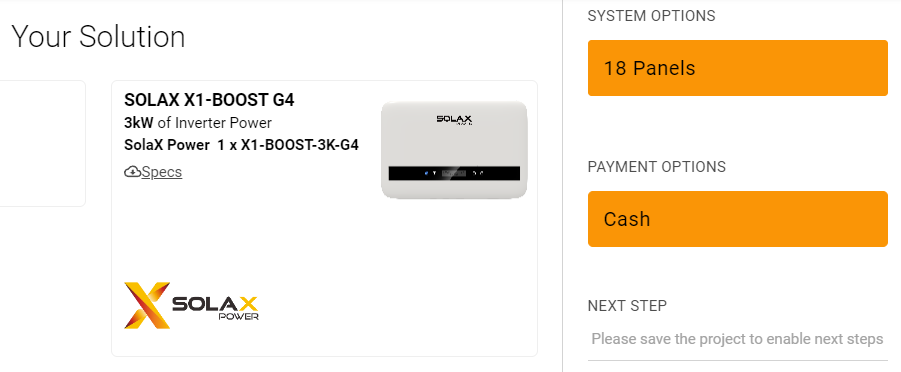Click the PAYMENT OPTIONS section label
The height and width of the screenshot is (372, 901).
(657, 167)
